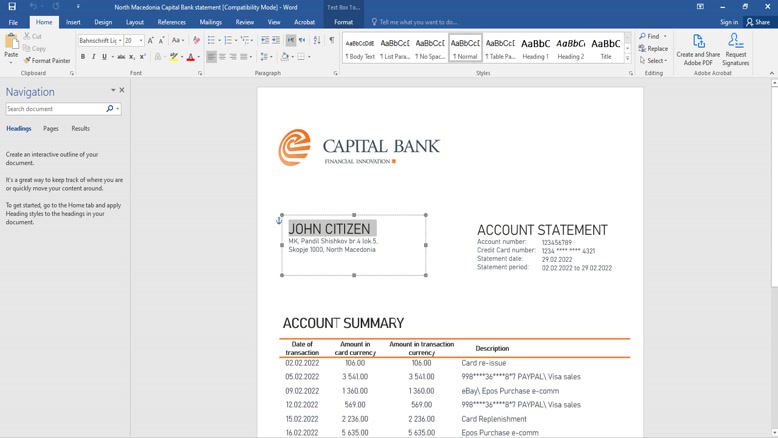Viewport: 778px width, 438px height.
Task: Toggle Bold formatting
Action: click(83, 57)
